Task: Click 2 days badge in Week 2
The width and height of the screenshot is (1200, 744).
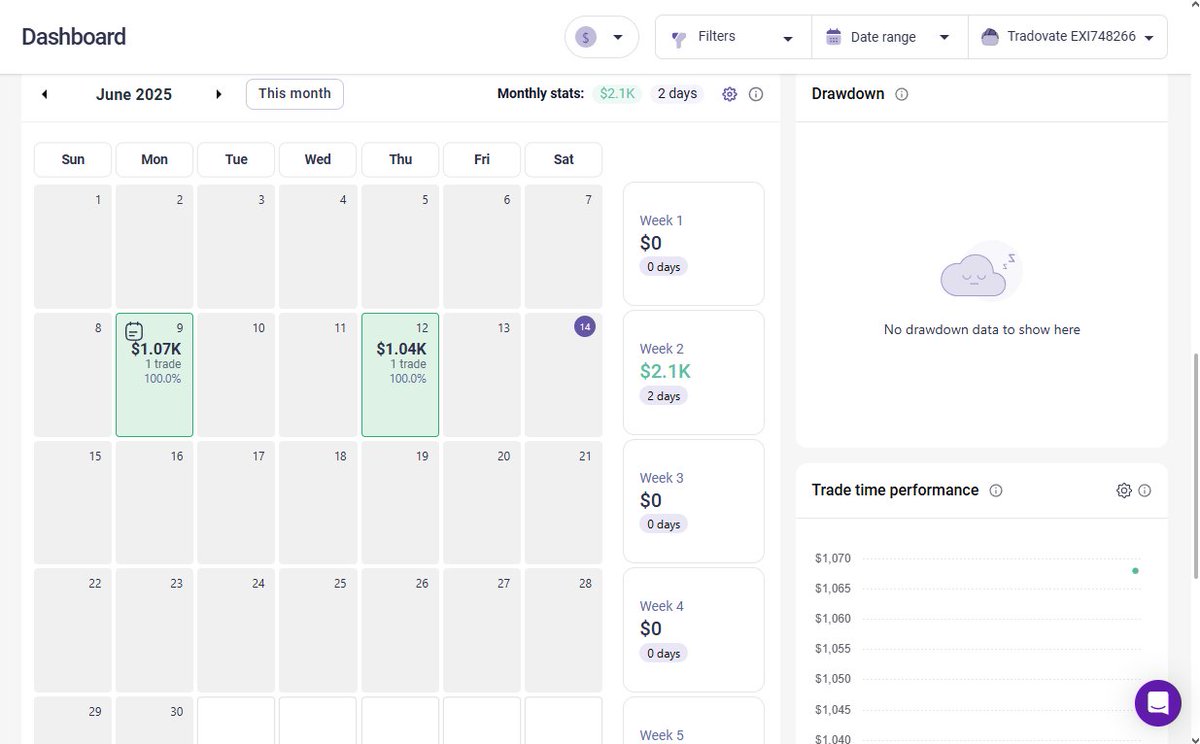Action: click(664, 396)
